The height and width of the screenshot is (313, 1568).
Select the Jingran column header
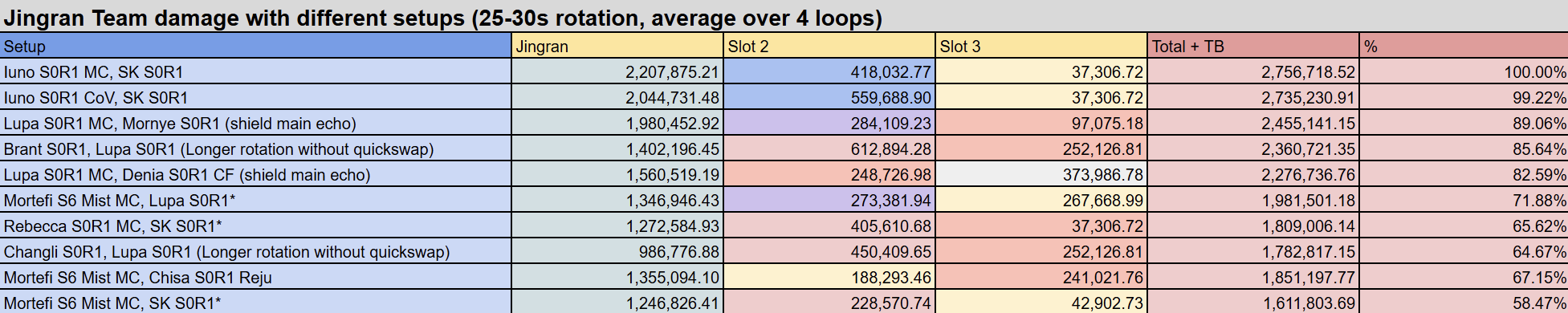coord(617,46)
